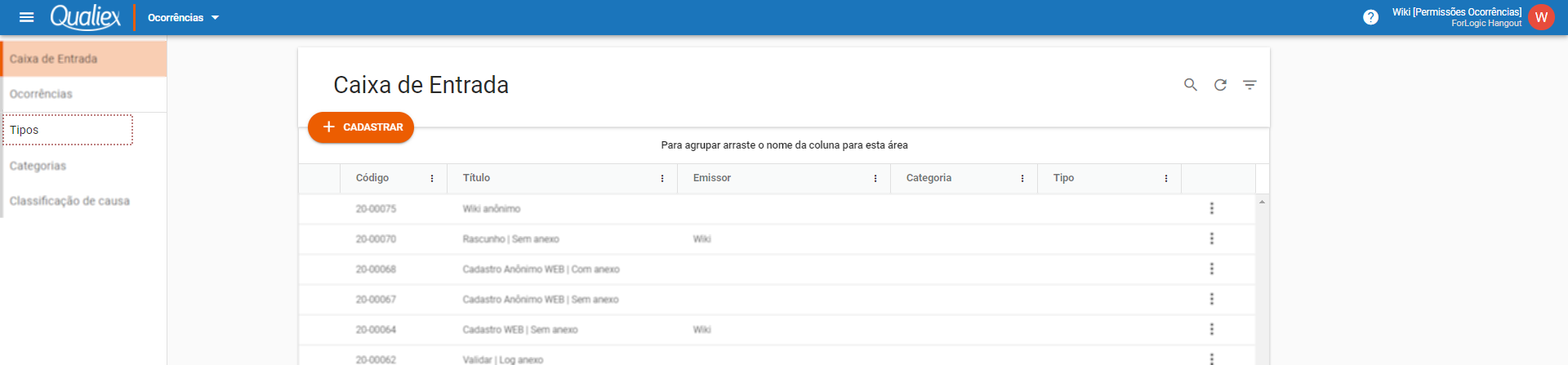Open actions menu for row 20-00075
The image size is (1568, 365).
pyautogui.click(x=1212, y=208)
